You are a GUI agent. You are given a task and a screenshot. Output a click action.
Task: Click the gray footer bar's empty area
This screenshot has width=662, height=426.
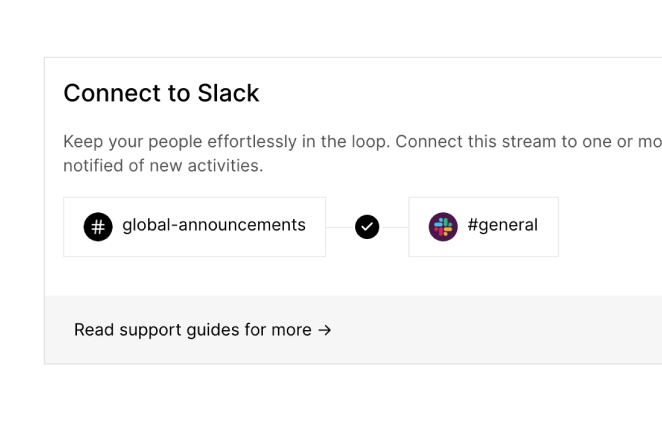[500, 330]
